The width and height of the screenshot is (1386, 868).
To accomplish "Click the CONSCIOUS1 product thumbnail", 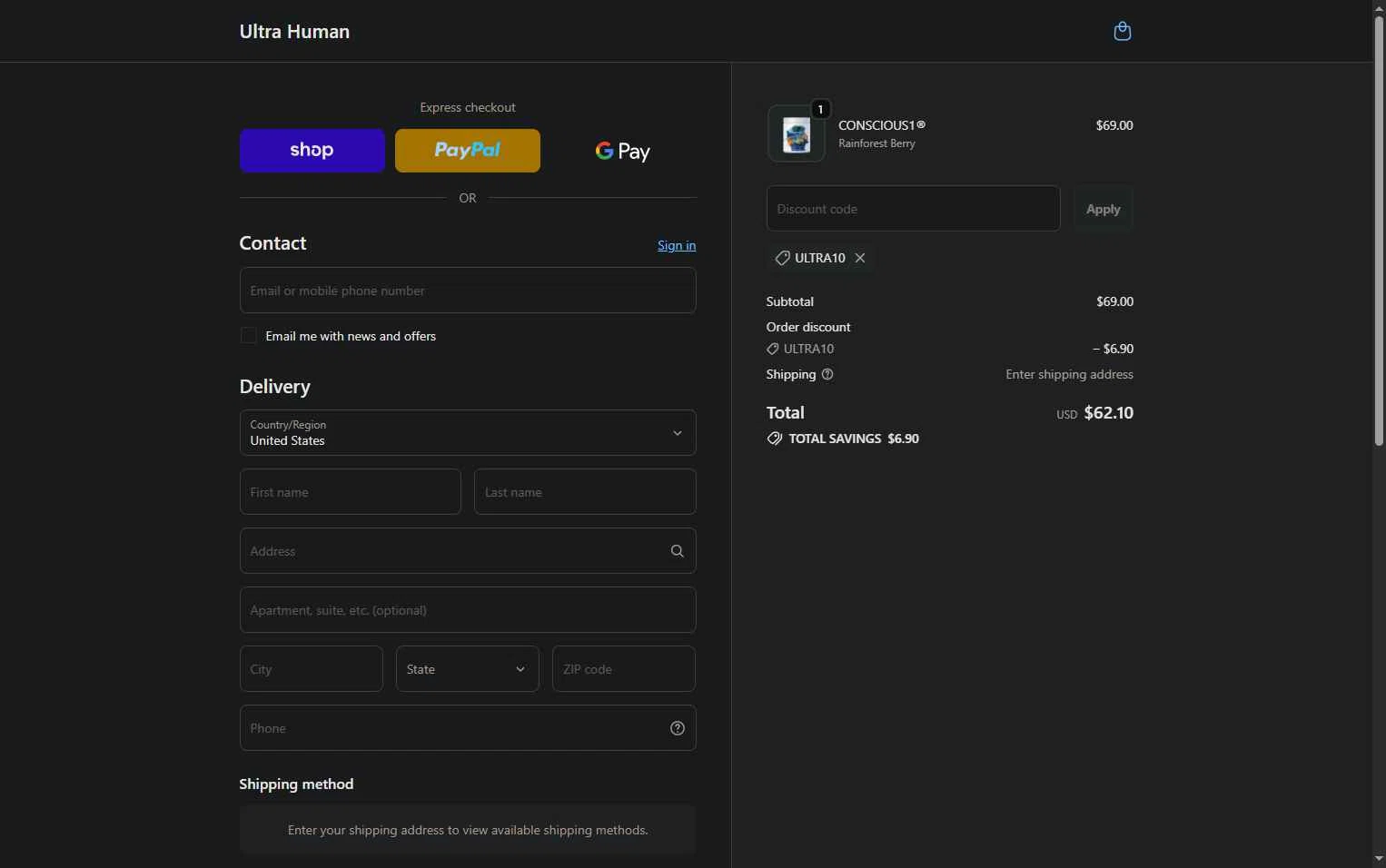I will point(797,133).
